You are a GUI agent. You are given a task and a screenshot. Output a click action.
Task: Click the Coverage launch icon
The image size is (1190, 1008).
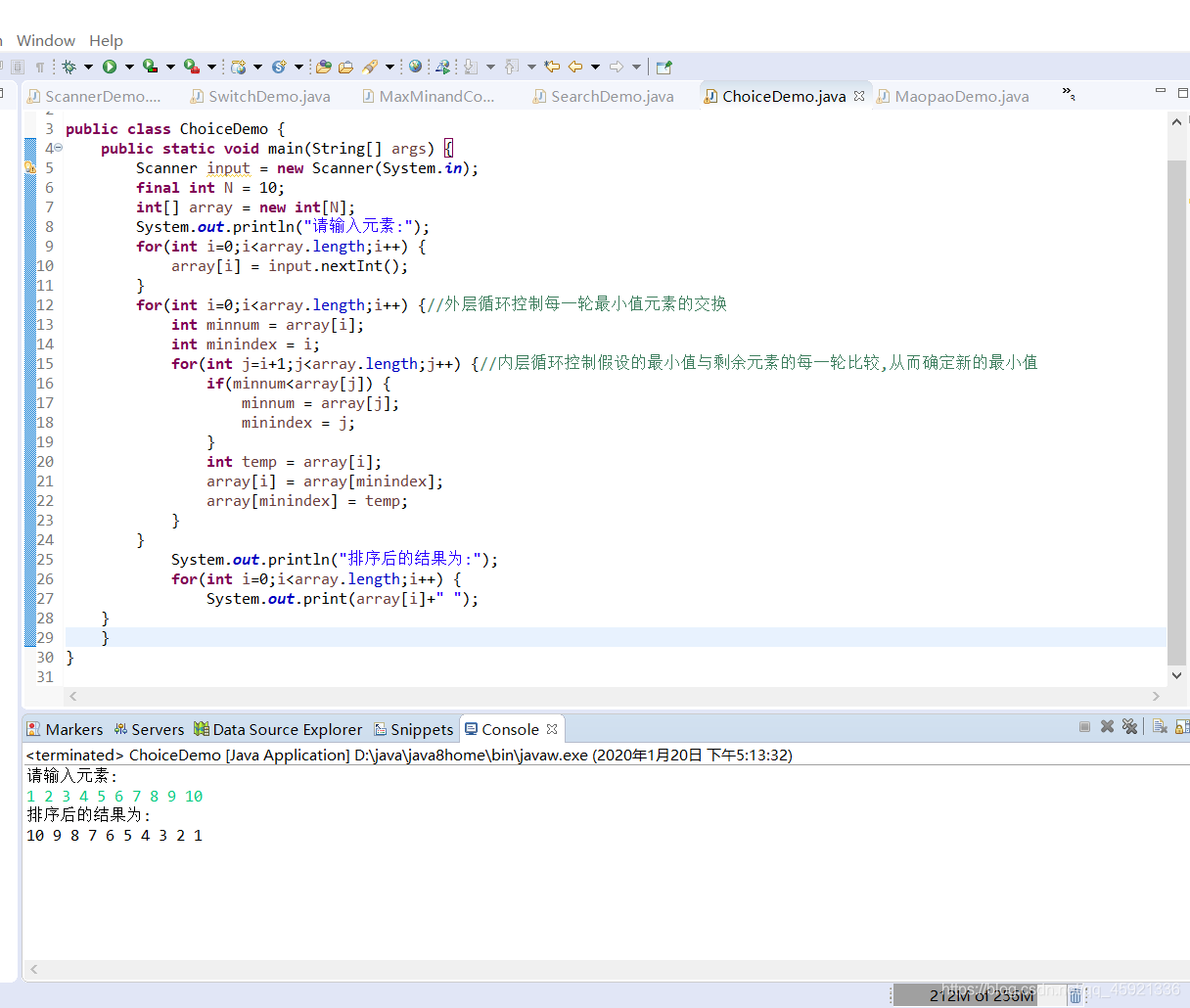150,67
